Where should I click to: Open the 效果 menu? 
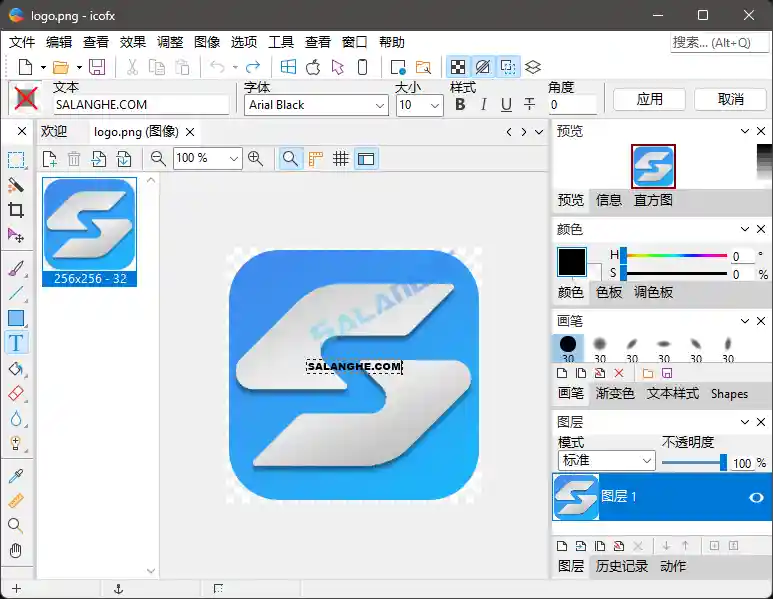(x=133, y=42)
